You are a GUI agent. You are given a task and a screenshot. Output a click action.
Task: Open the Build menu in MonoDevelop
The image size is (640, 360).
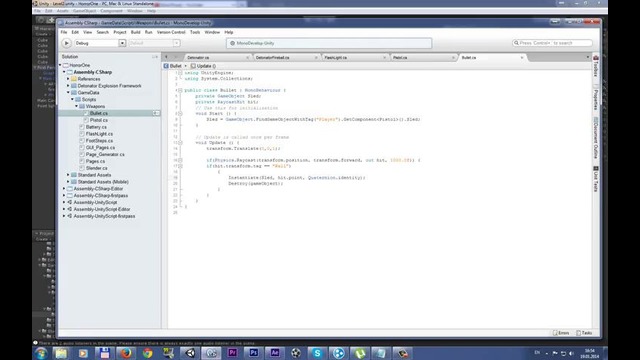(x=136, y=32)
